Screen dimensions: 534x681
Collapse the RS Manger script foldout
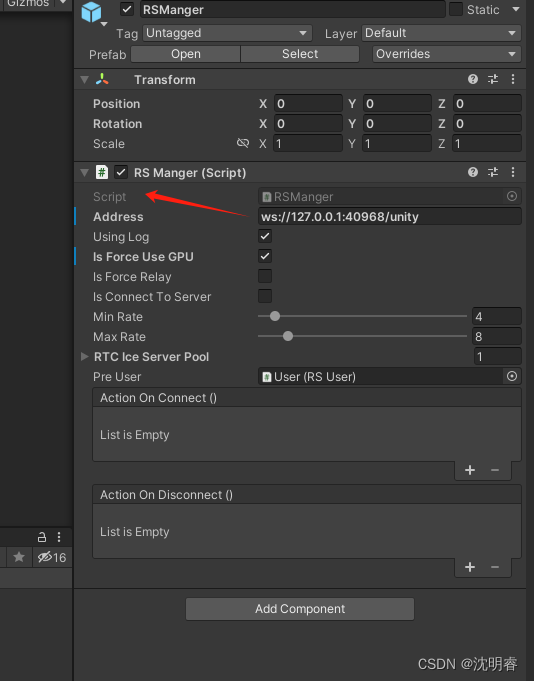[x=85, y=172]
